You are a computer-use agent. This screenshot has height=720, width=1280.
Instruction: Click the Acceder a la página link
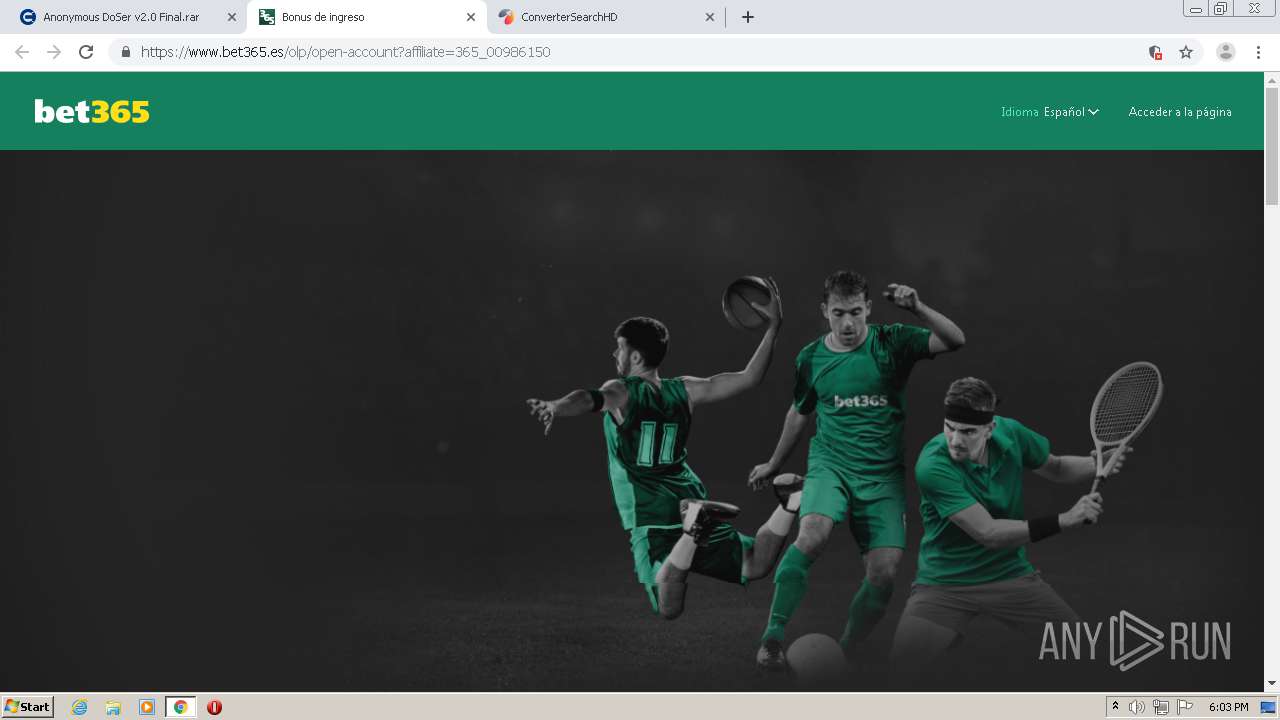pyautogui.click(x=1180, y=112)
